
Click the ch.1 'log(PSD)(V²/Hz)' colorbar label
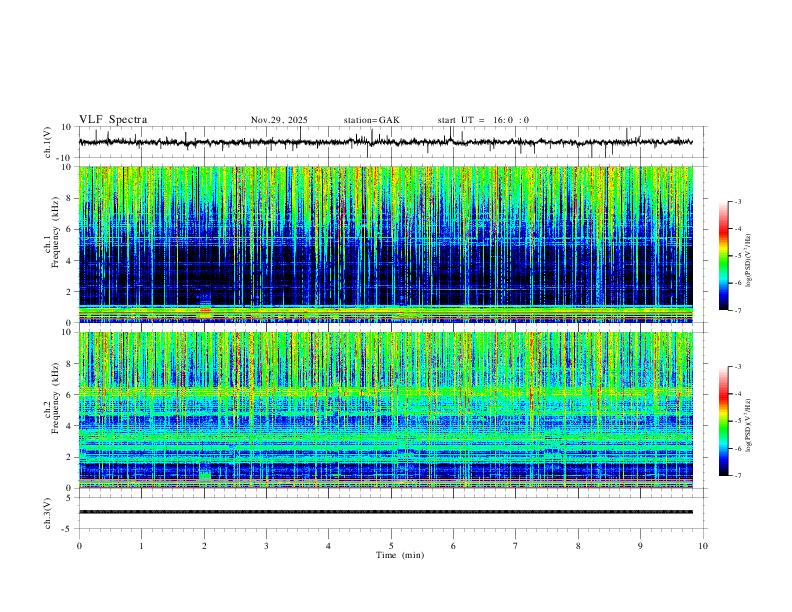[749, 261]
